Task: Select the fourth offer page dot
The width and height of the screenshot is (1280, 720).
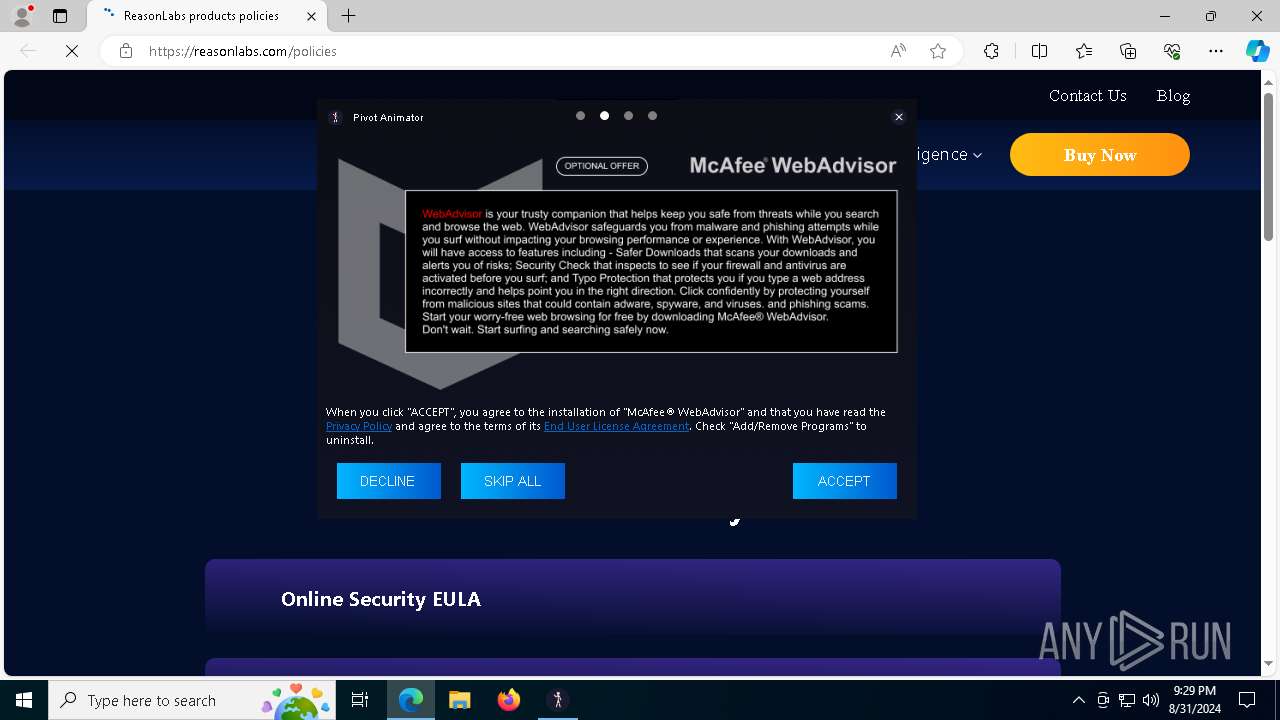Action: coord(652,116)
